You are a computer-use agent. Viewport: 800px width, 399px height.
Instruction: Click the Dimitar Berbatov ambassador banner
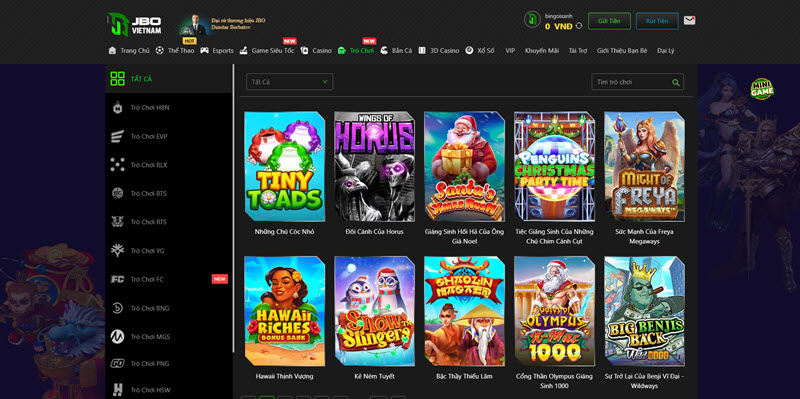(222, 24)
